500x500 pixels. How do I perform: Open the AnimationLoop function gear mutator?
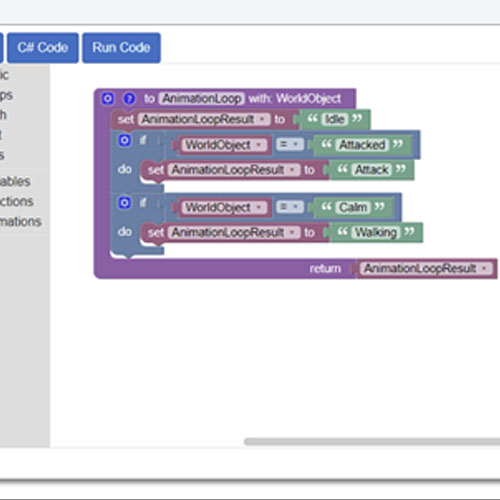point(107,99)
